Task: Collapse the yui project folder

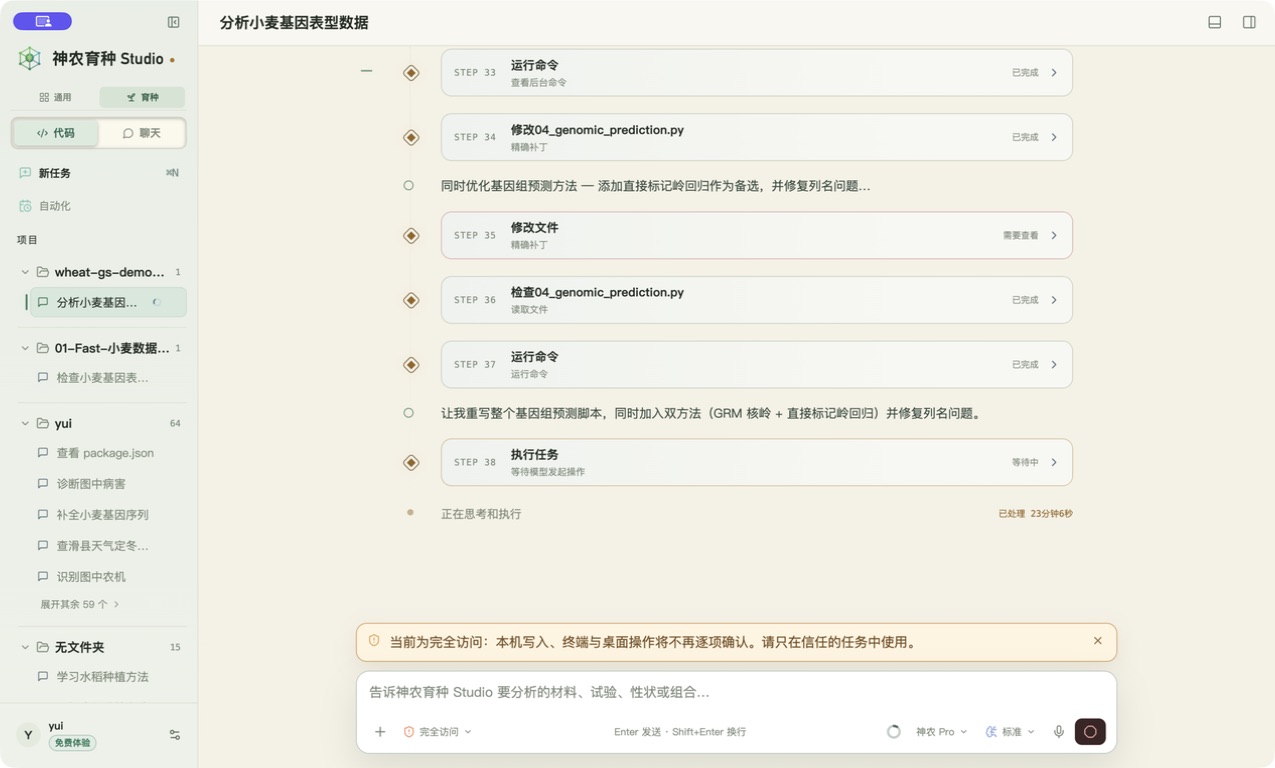Action: pos(25,423)
